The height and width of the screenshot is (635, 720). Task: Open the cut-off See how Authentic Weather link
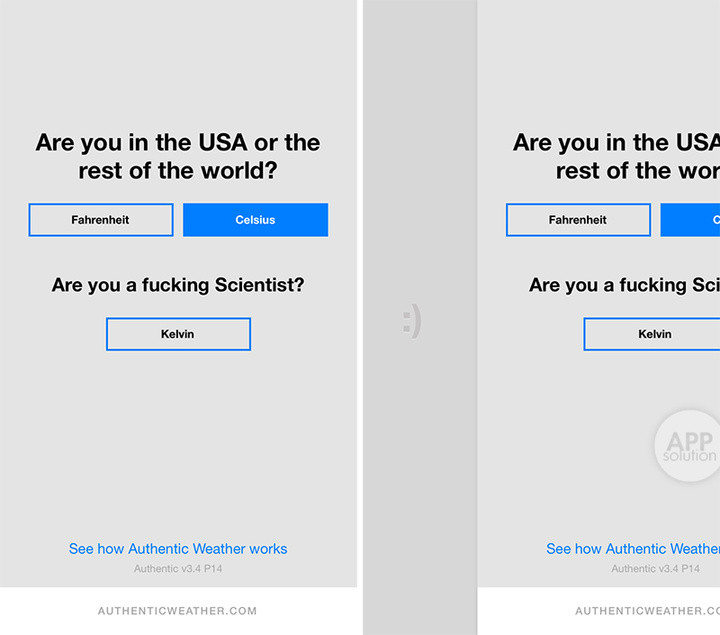(633, 549)
